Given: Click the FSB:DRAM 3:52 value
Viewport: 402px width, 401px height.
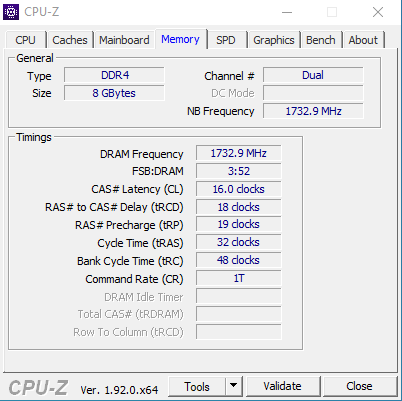Looking at the screenshot, I should [239, 171].
